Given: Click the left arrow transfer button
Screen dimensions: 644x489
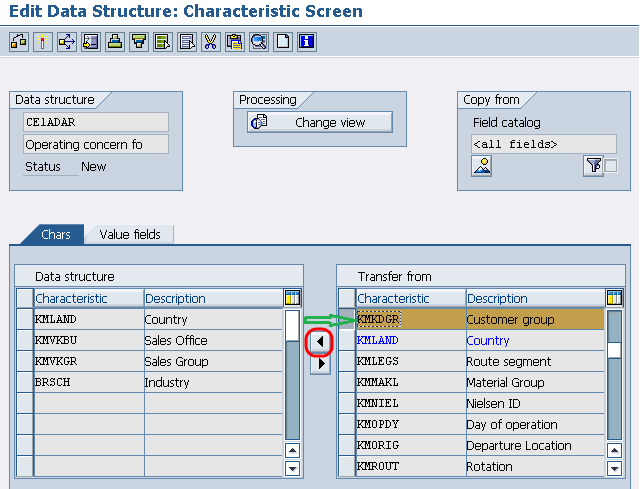Looking at the screenshot, I should pos(320,342).
